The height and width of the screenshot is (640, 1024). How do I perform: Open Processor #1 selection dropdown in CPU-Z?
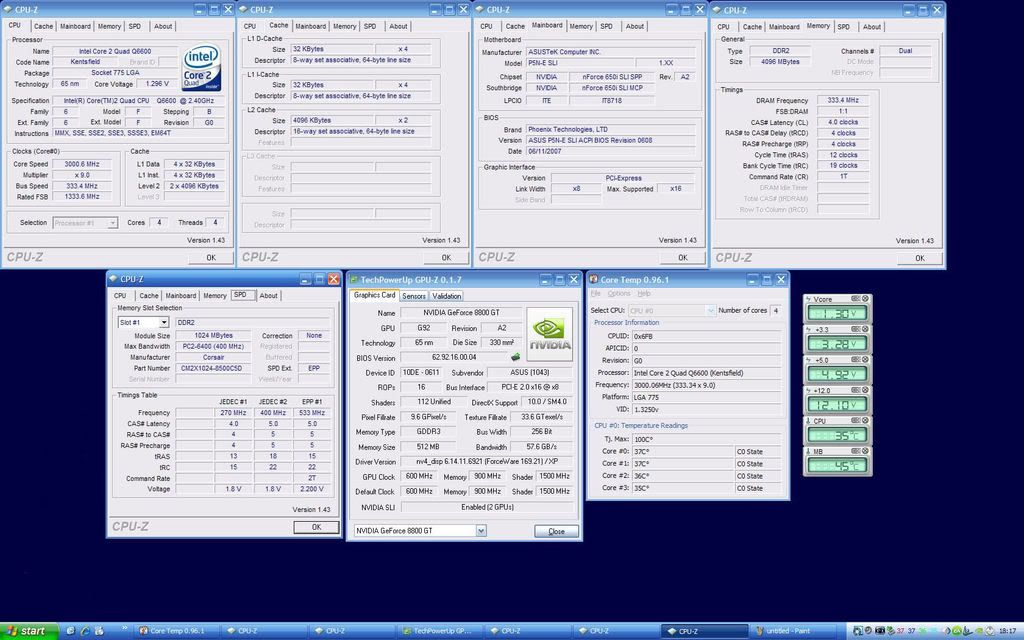pos(112,223)
